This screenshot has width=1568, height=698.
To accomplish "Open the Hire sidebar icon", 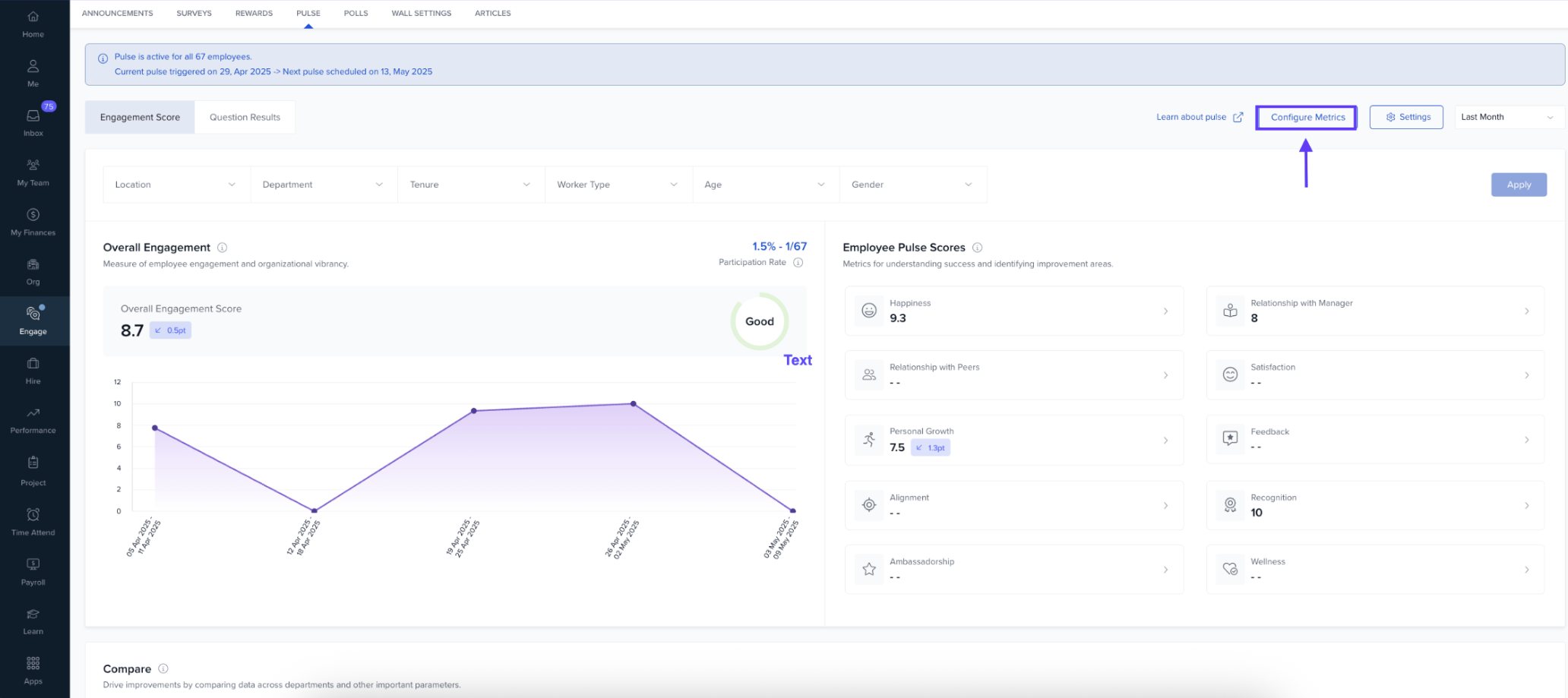I will 33,365.
